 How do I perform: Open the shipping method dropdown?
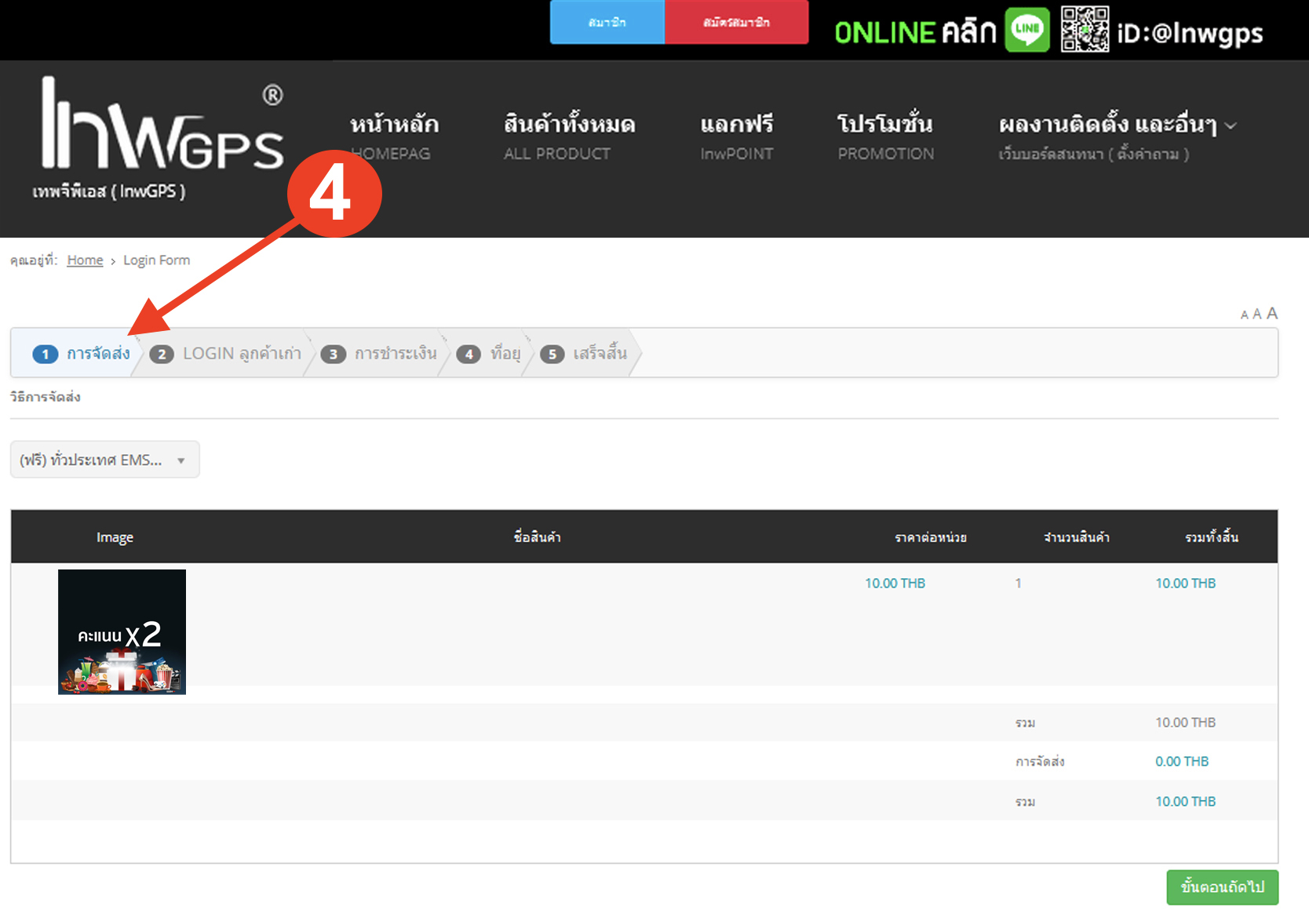104,460
